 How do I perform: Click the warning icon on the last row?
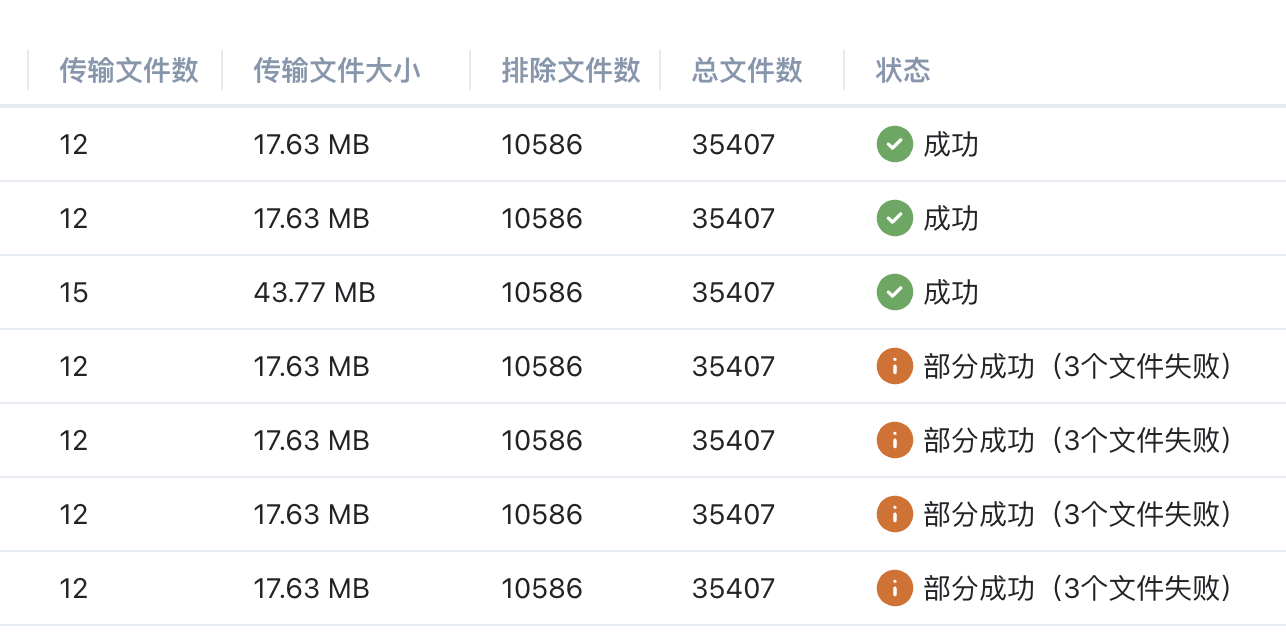click(894, 588)
